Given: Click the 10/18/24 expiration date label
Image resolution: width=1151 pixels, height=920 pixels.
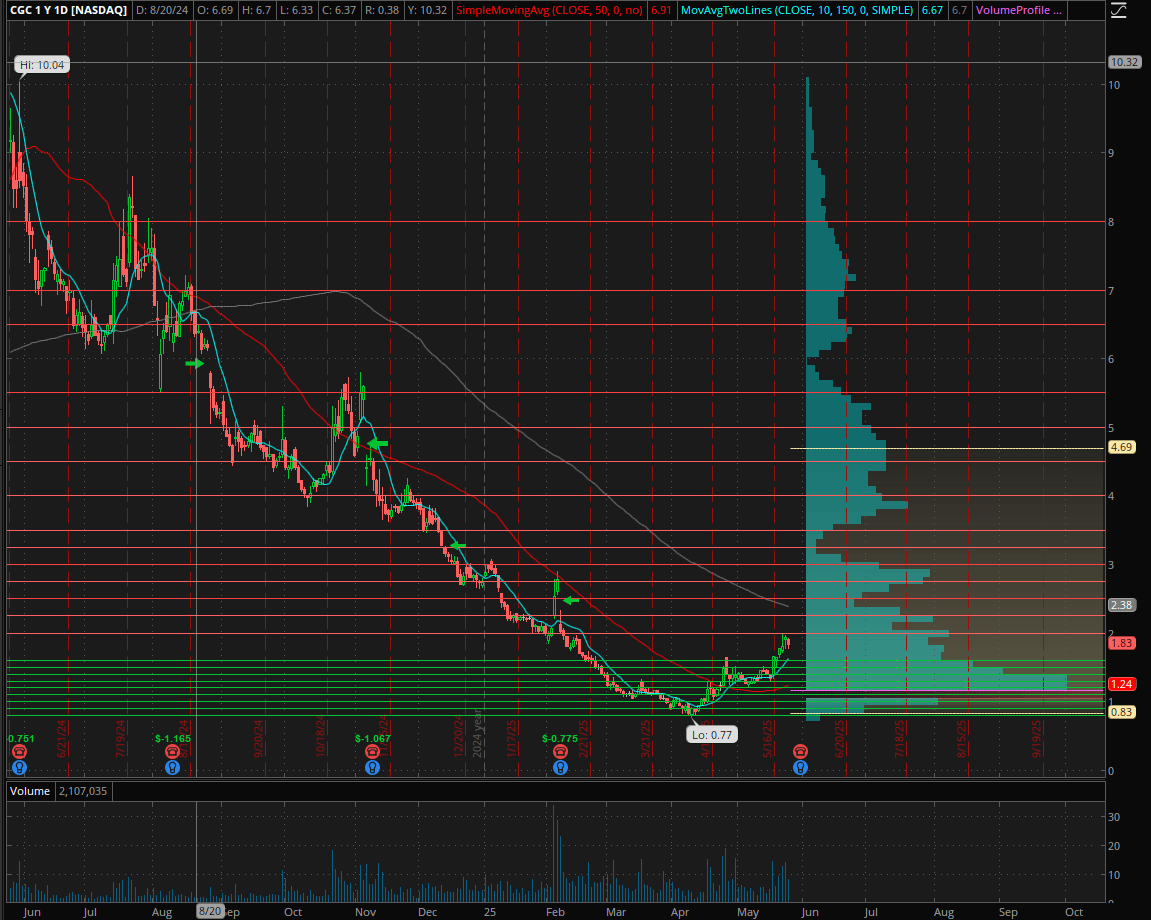Looking at the screenshot, I should pyautogui.click(x=321, y=736).
